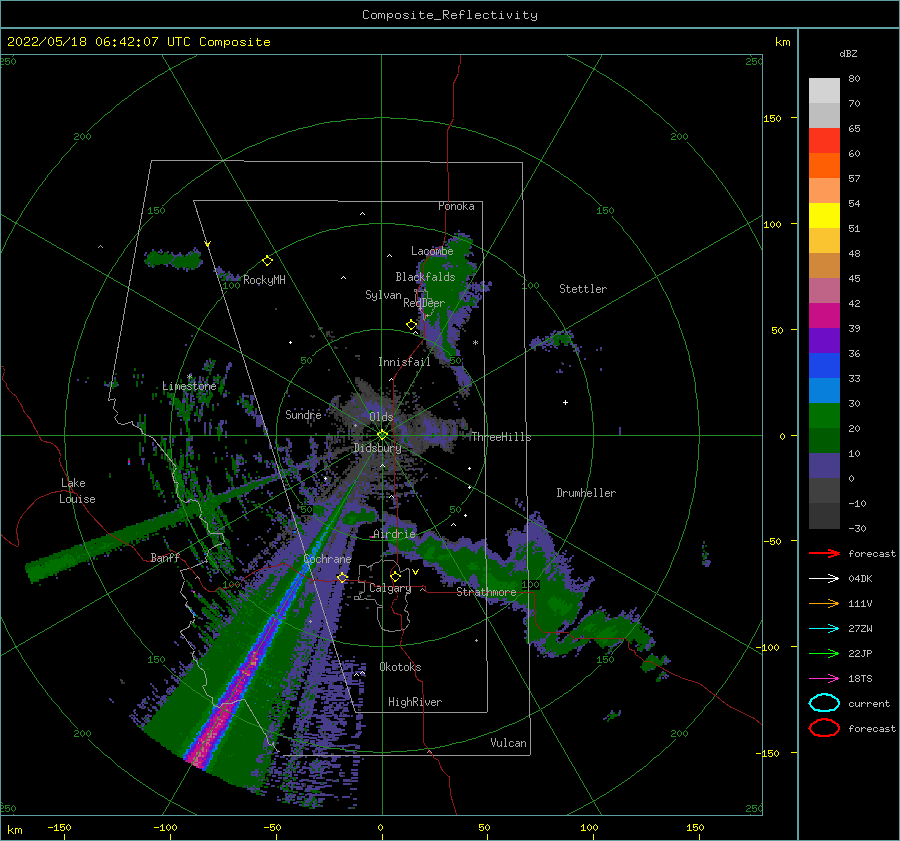Click the magenta 18TS arrow in legend
The width and height of the screenshot is (900, 841).
click(x=824, y=679)
